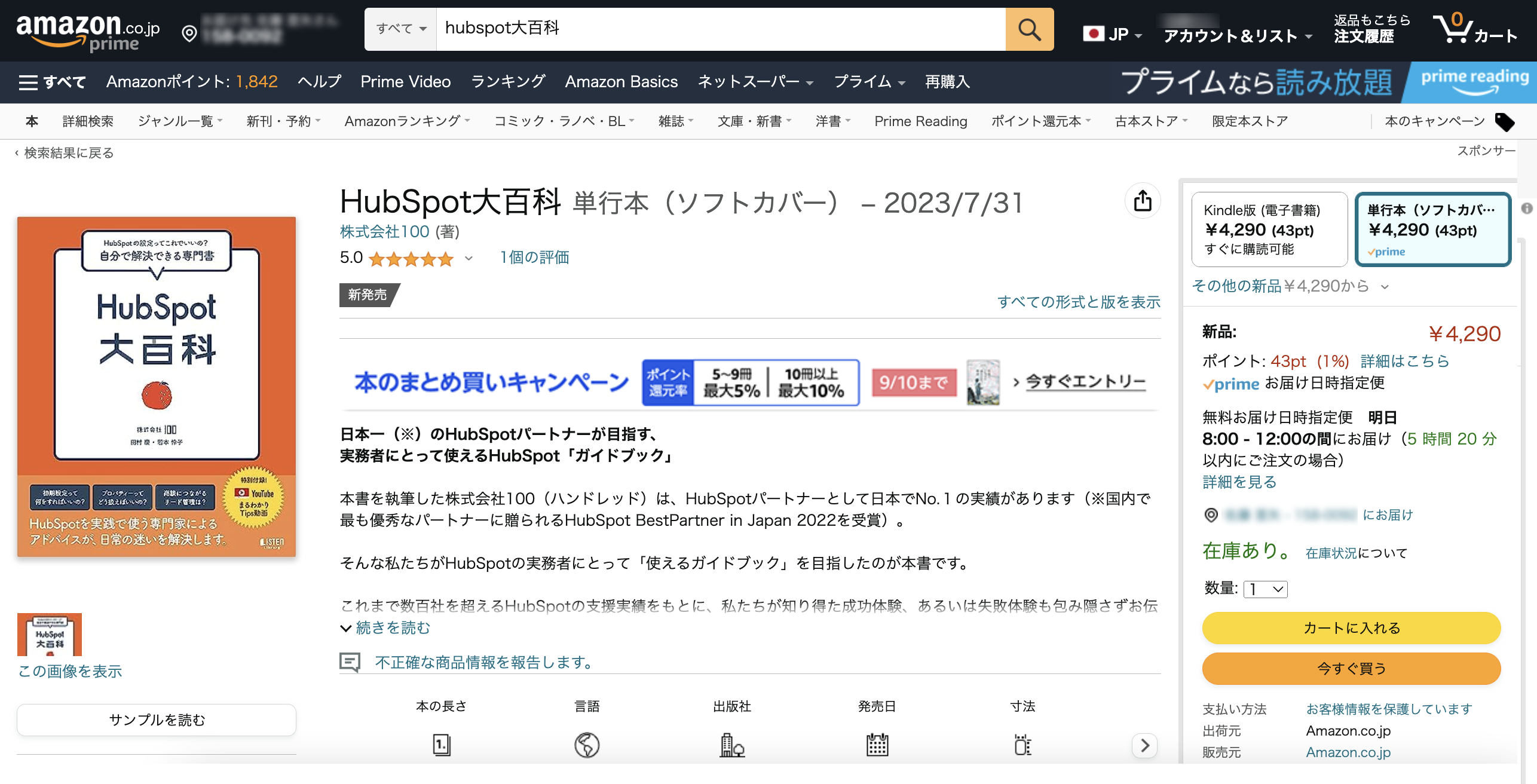The width and height of the screenshot is (1537, 784).
Task: Click the info icon beside format options
Action: (x=1527, y=208)
